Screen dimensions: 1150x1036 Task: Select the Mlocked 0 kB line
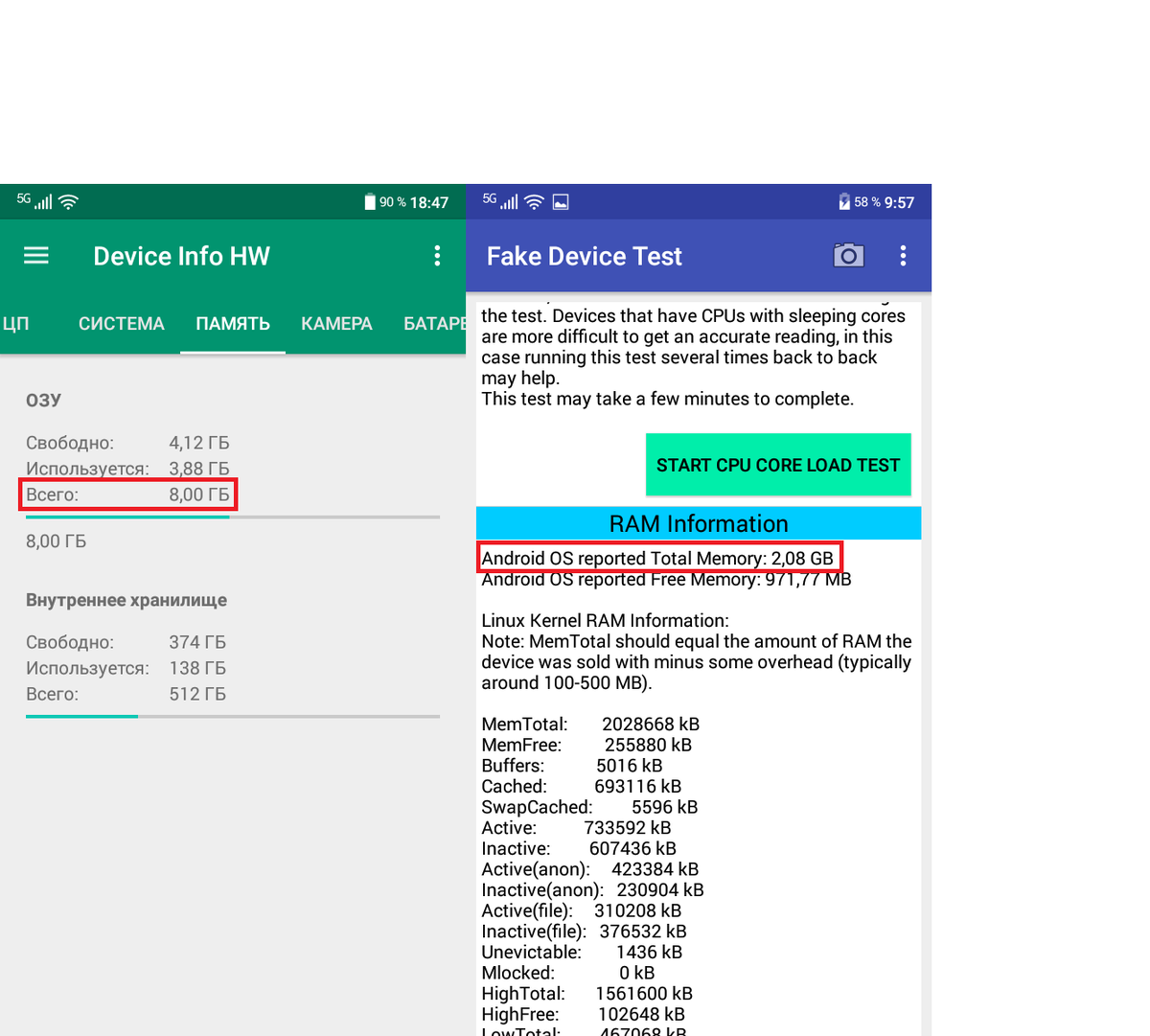tap(568, 973)
